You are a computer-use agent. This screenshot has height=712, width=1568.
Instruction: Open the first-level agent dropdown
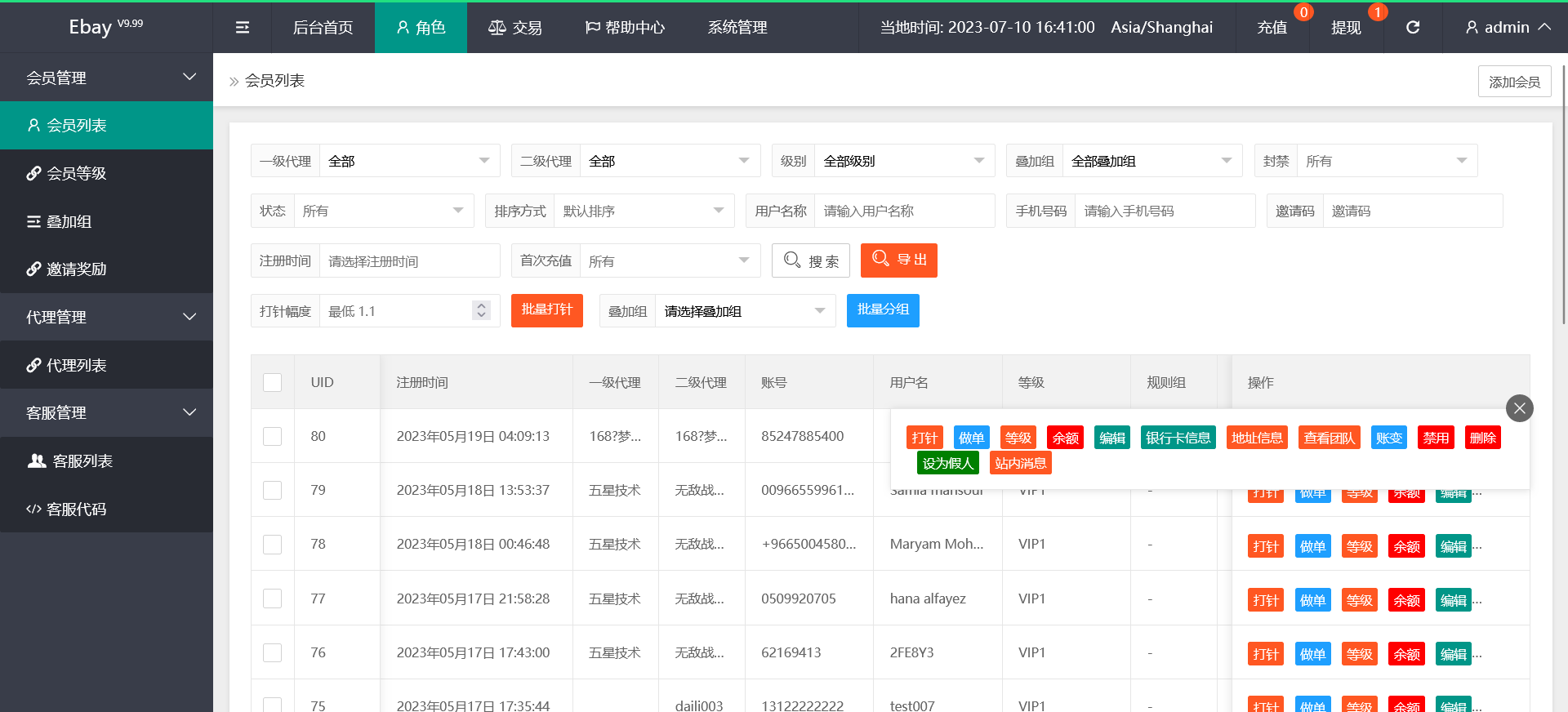tap(408, 161)
